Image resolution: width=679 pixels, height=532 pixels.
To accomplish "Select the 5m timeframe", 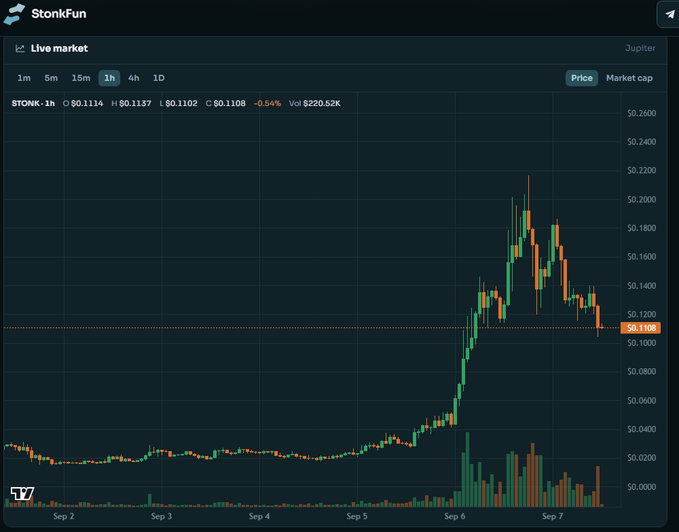I will tap(51, 78).
